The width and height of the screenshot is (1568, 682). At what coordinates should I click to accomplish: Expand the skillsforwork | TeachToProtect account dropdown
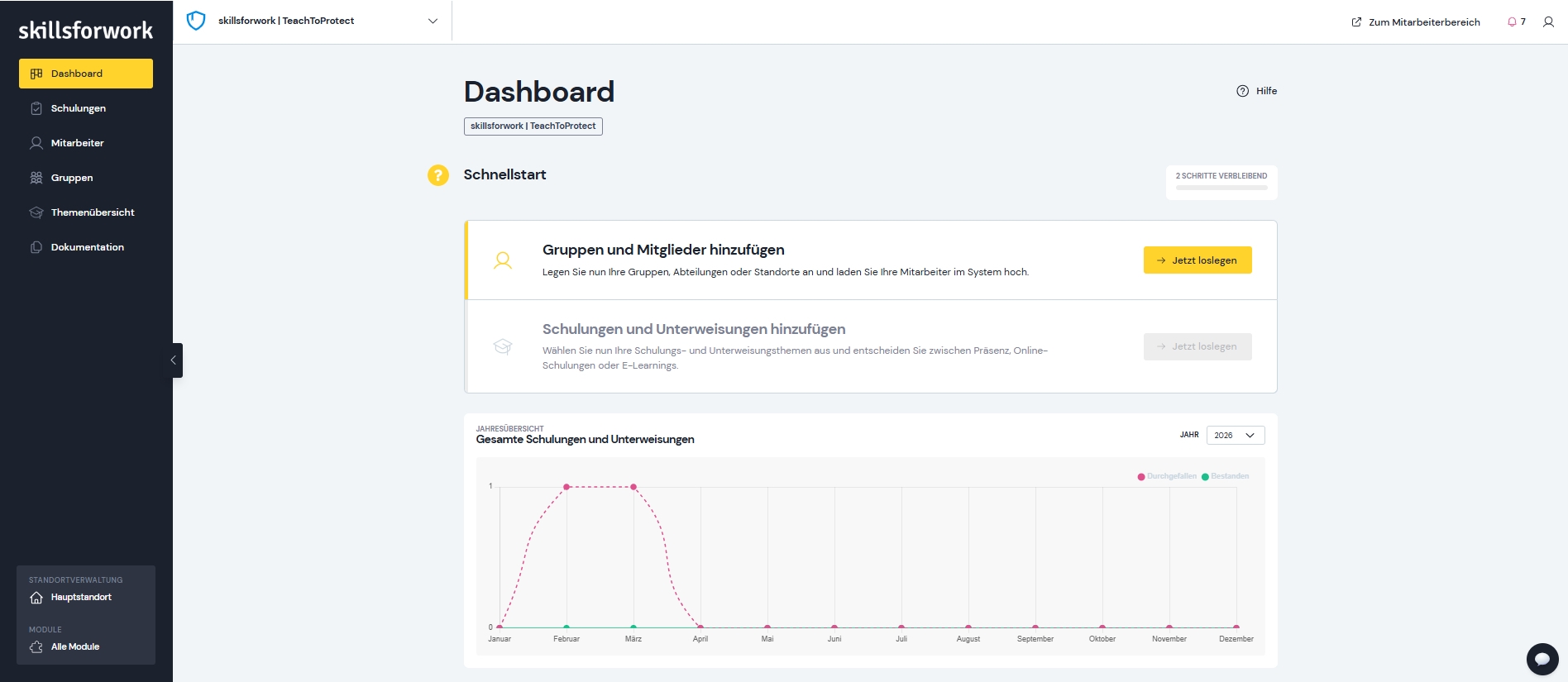coord(433,21)
